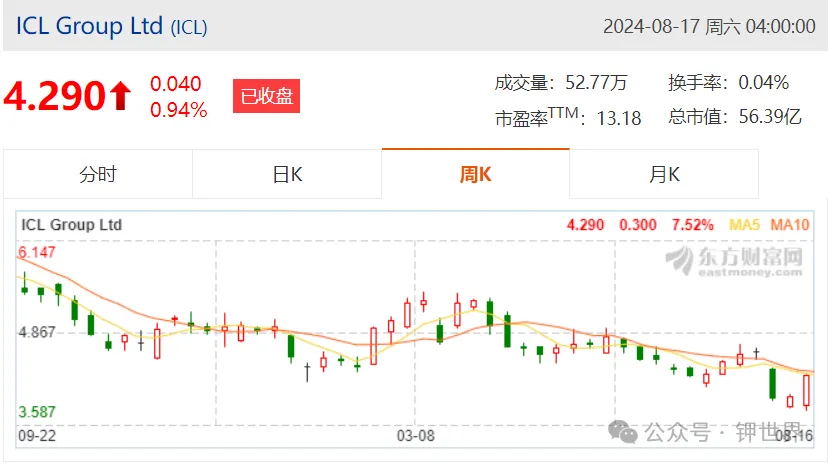Select the 周K tab
Screen dimensions: 829x465
pyautogui.click(x=475, y=174)
